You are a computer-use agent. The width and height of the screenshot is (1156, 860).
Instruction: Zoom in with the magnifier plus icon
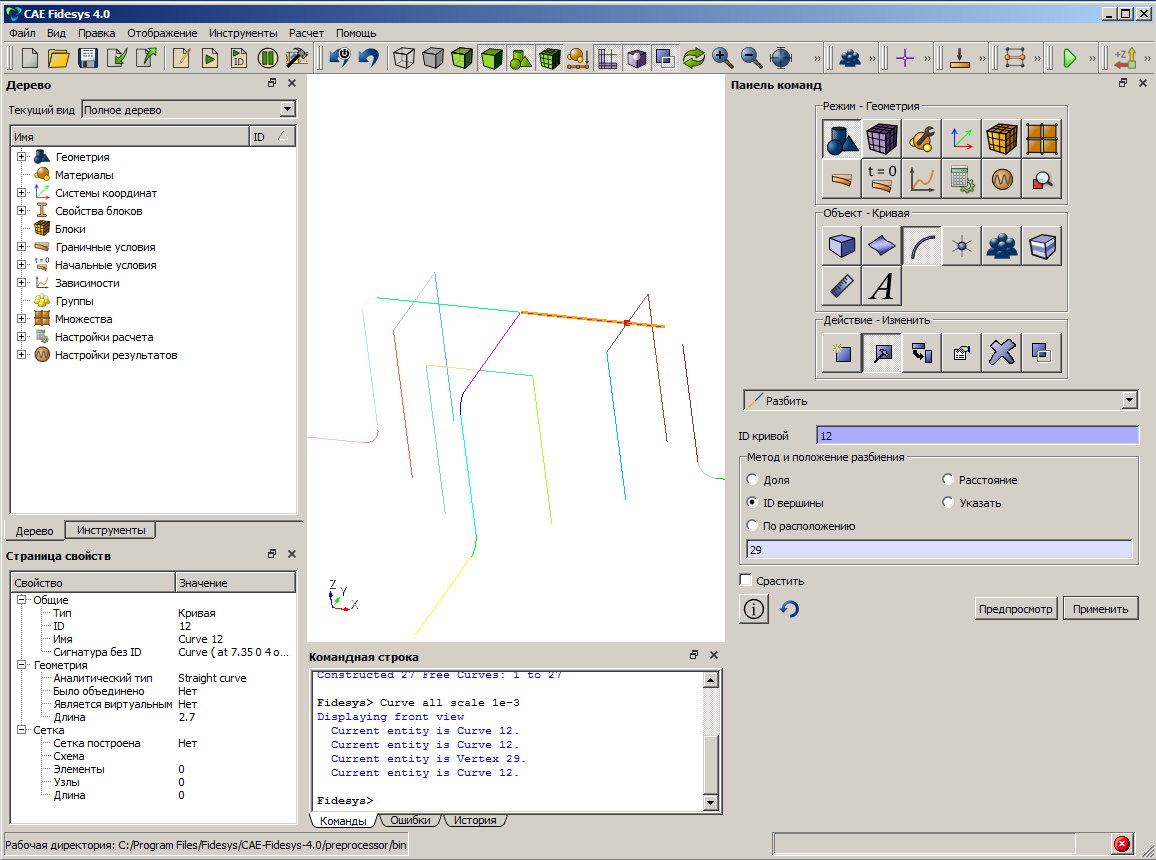(722, 58)
